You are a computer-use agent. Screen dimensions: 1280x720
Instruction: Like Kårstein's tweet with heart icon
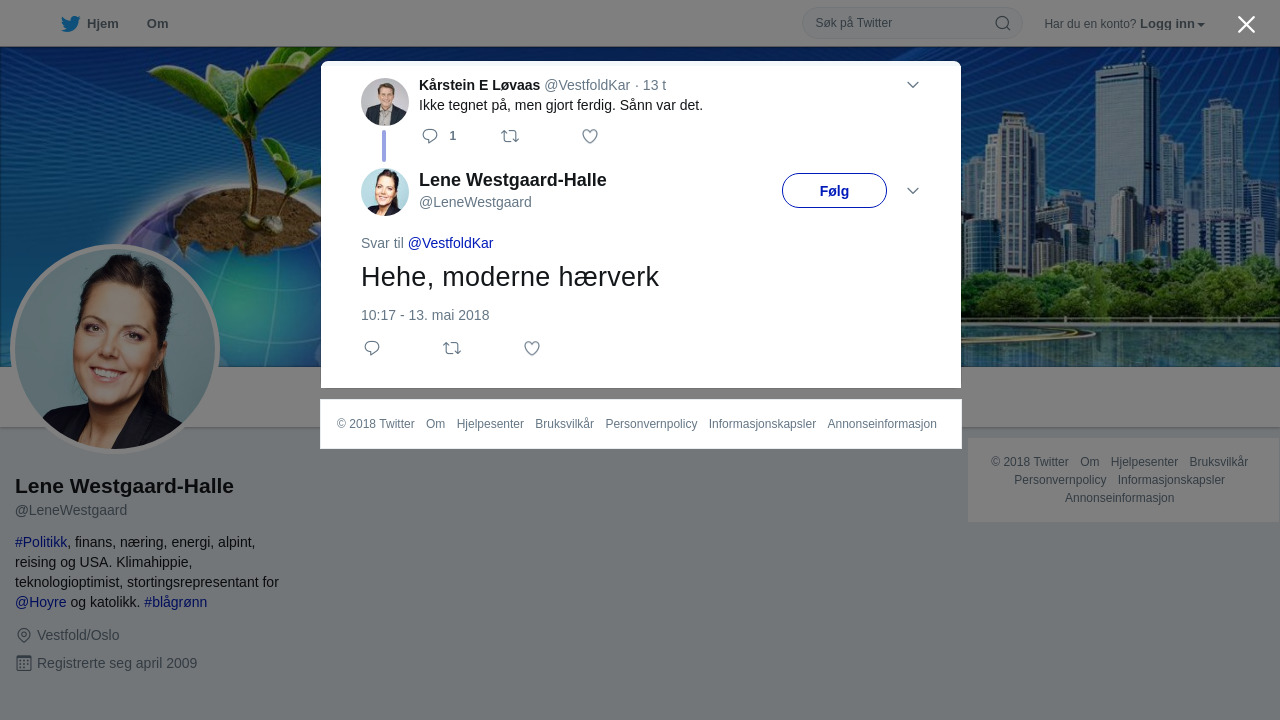[590, 136]
